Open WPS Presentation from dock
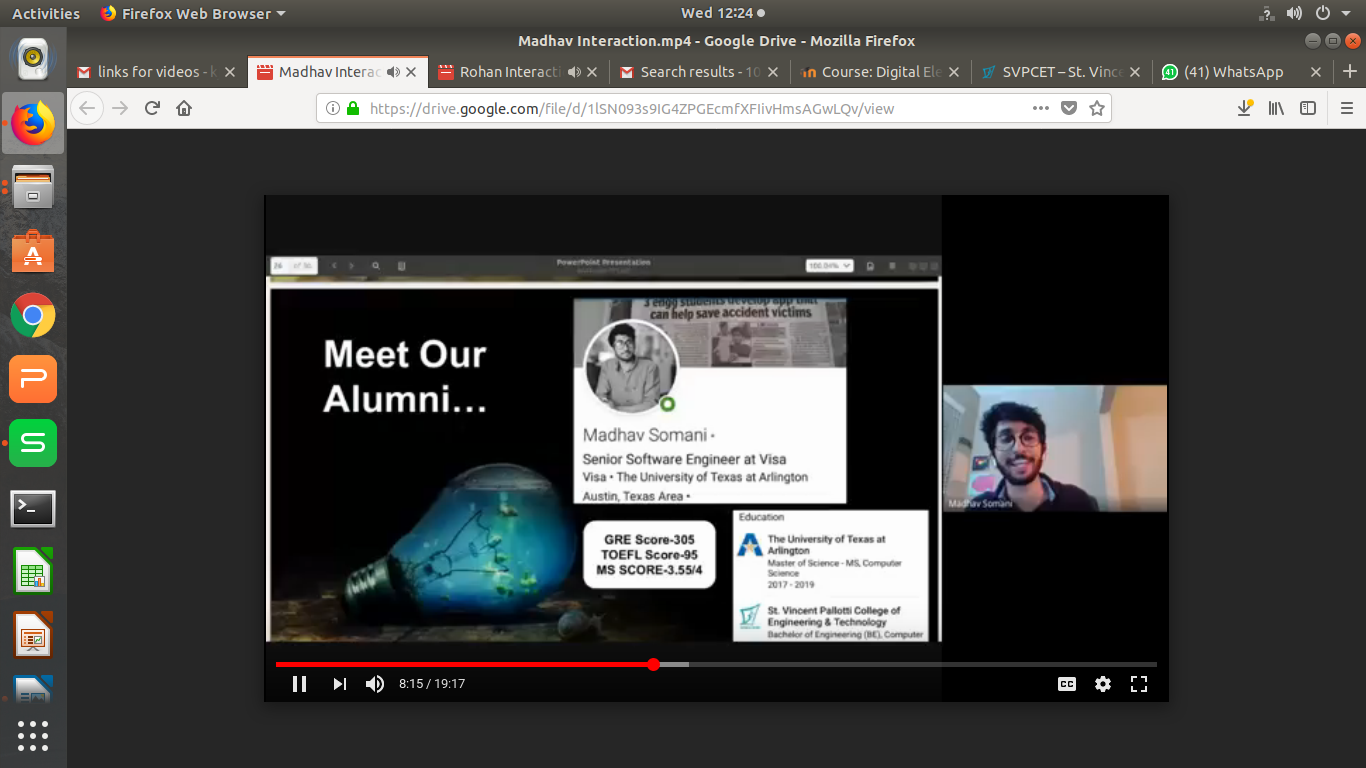 click(33, 379)
